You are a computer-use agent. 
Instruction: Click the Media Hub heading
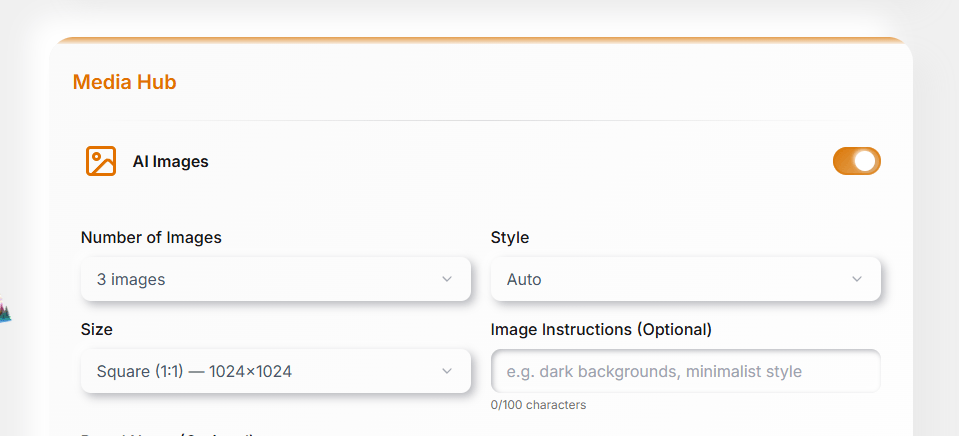coord(125,82)
